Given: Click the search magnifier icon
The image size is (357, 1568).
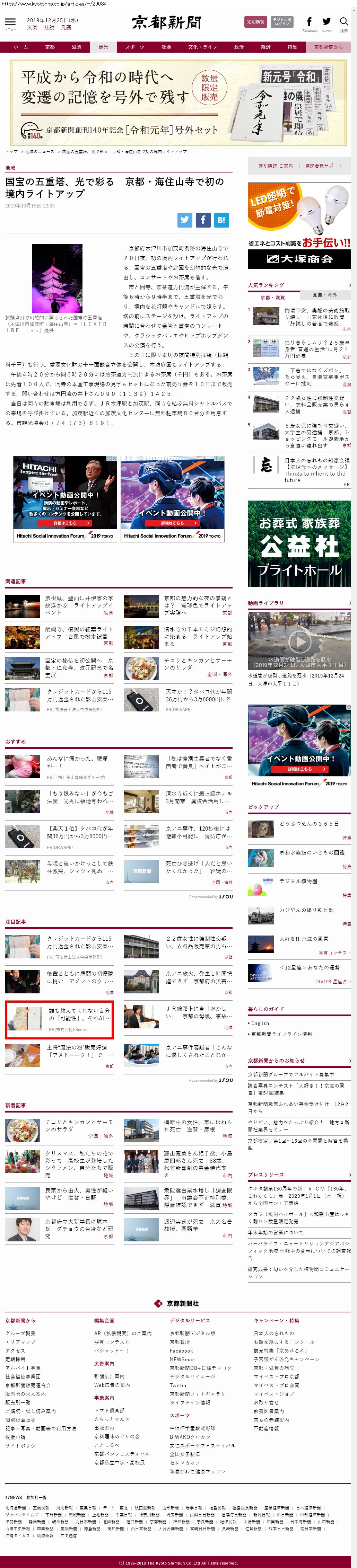Looking at the screenshot, I should [x=343, y=23].
